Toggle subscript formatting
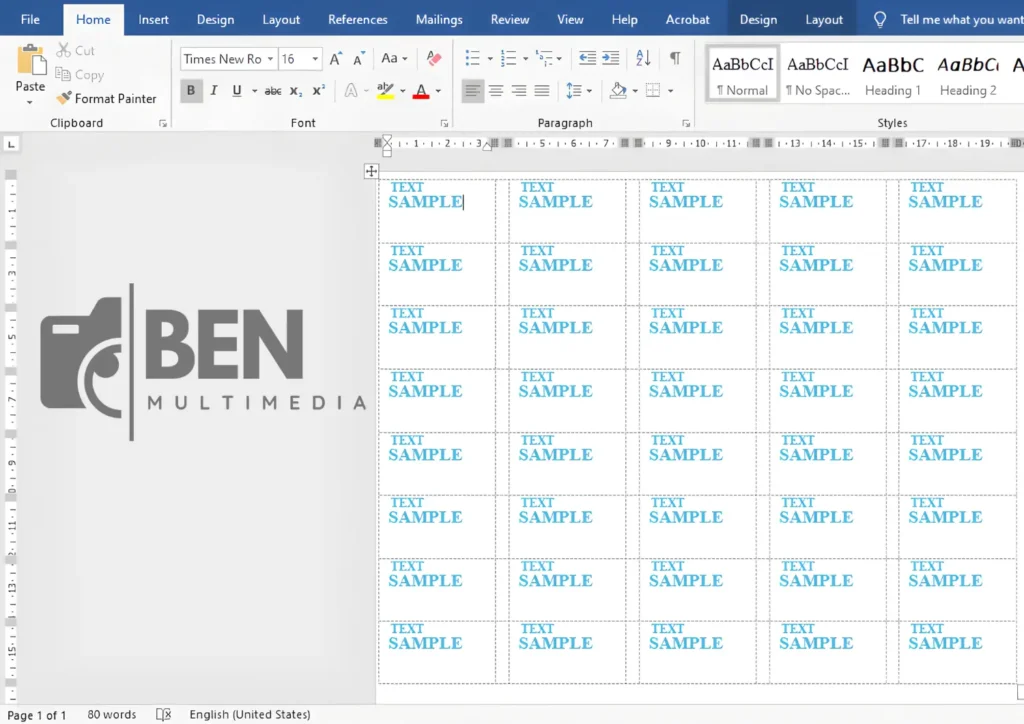1024x724 pixels. pyautogui.click(x=295, y=90)
